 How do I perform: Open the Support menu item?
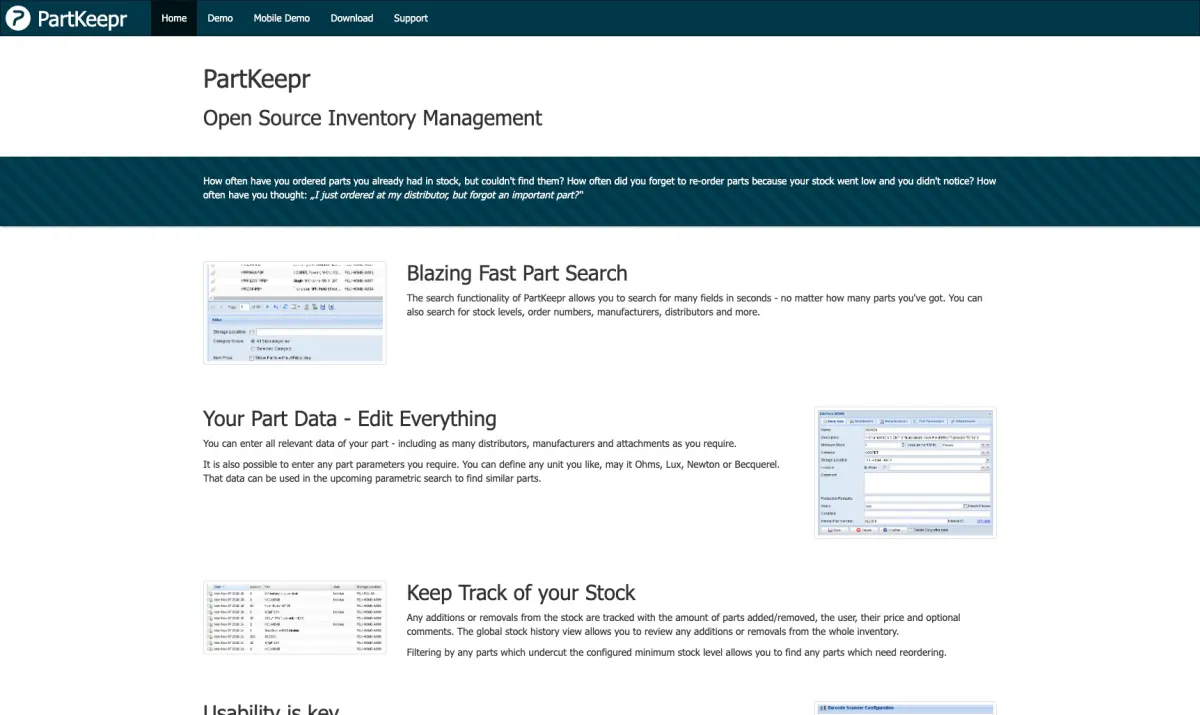tap(410, 18)
